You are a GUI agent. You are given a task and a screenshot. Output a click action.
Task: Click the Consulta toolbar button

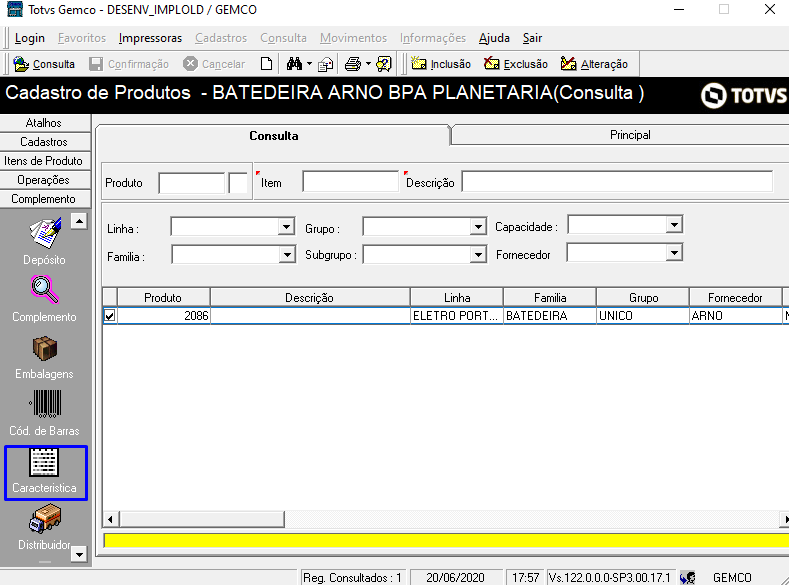tap(44, 64)
